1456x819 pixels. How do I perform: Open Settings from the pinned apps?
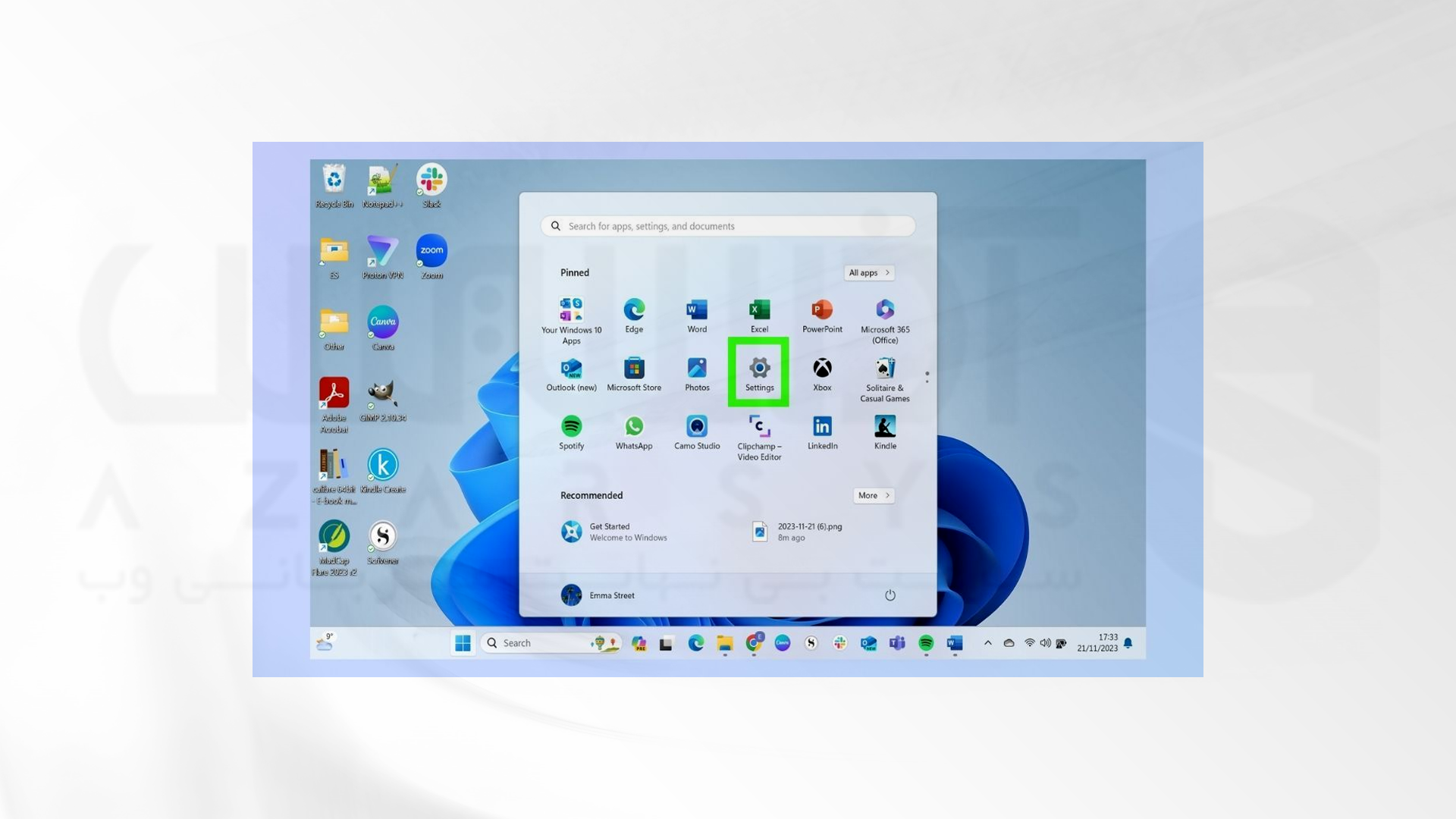759,373
